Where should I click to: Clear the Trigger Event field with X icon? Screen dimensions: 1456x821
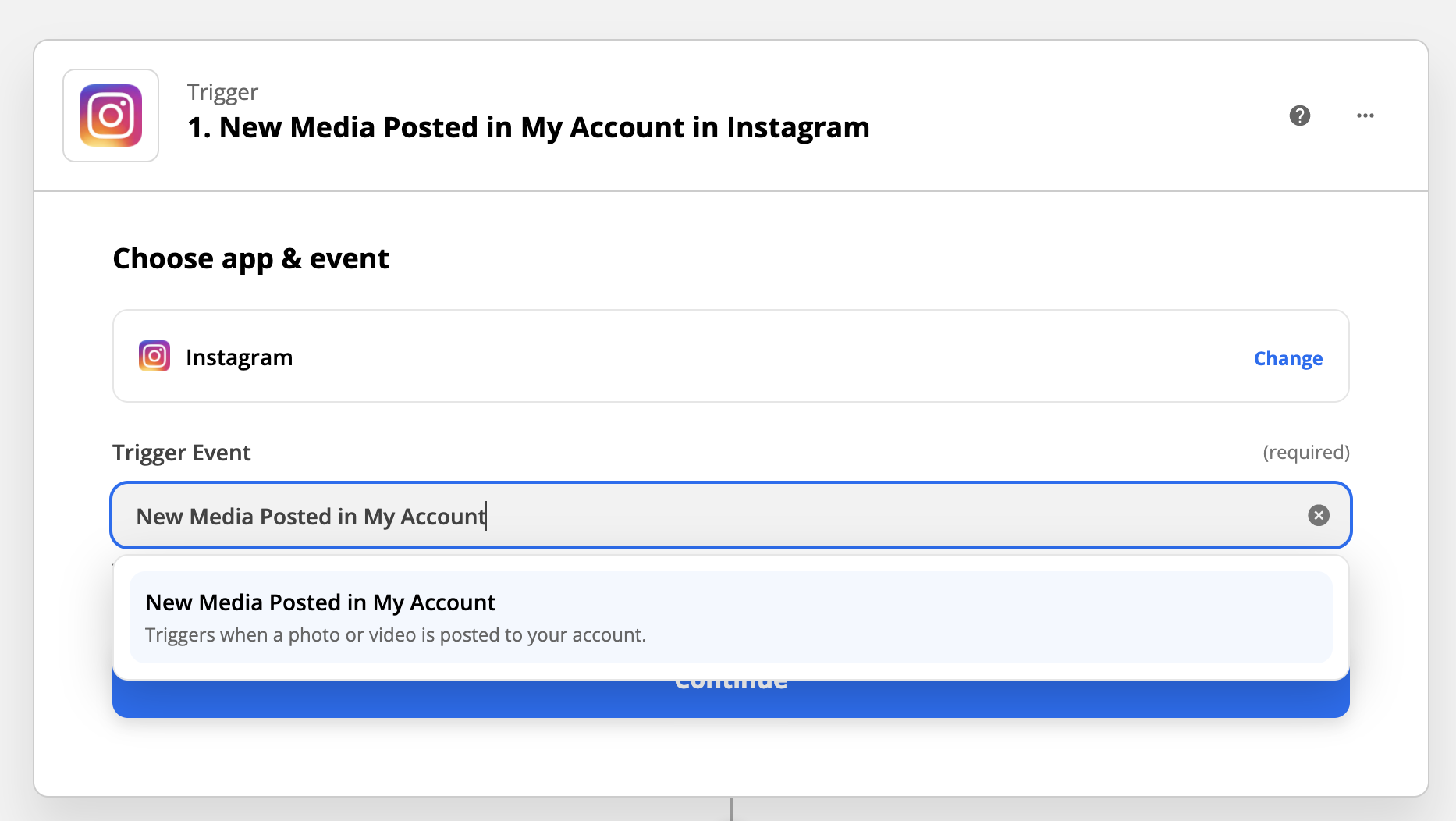[1319, 515]
